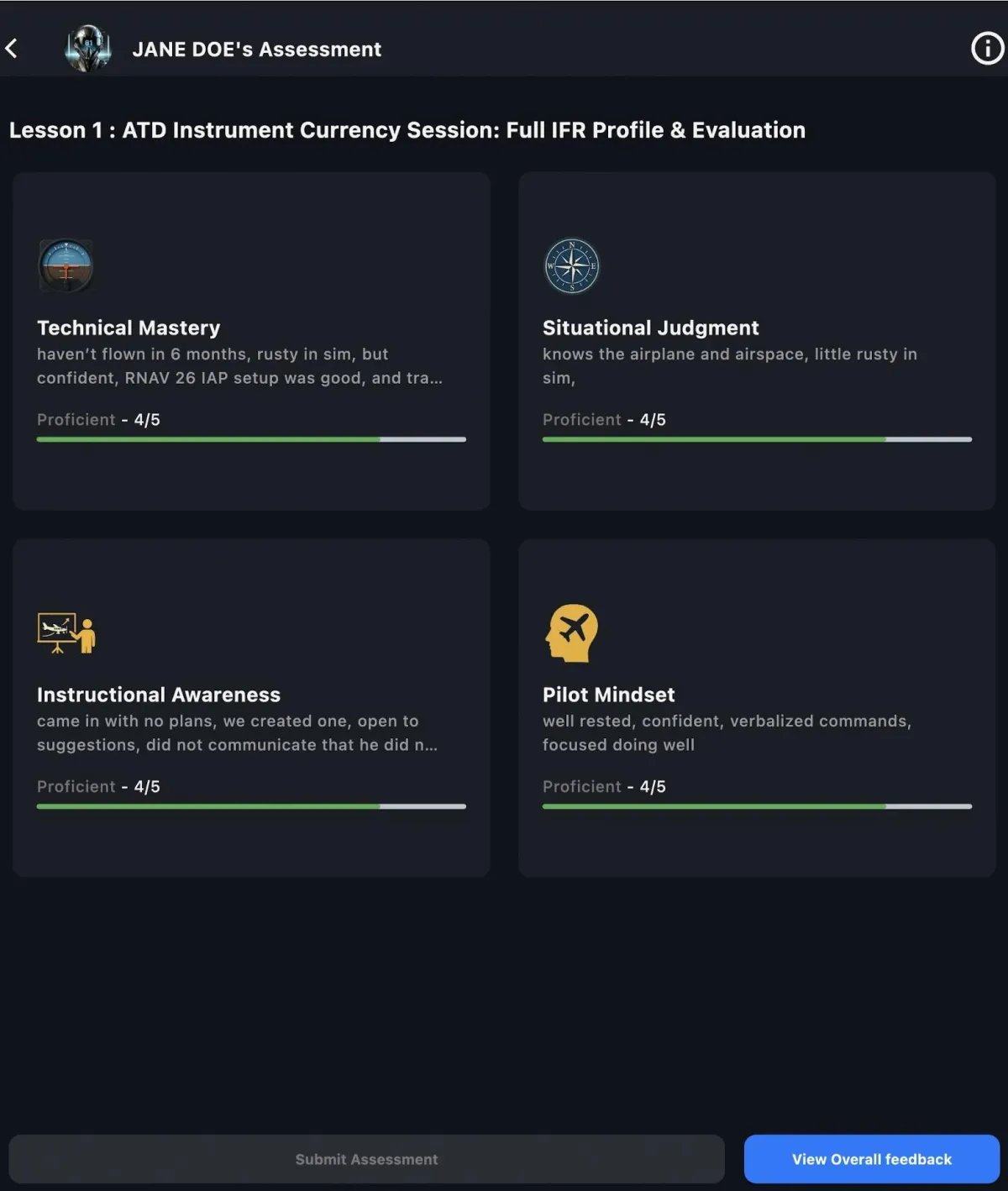Screen dimensions: 1008x1191
Task: Select the attitude indicator icon
Action: [66, 266]
